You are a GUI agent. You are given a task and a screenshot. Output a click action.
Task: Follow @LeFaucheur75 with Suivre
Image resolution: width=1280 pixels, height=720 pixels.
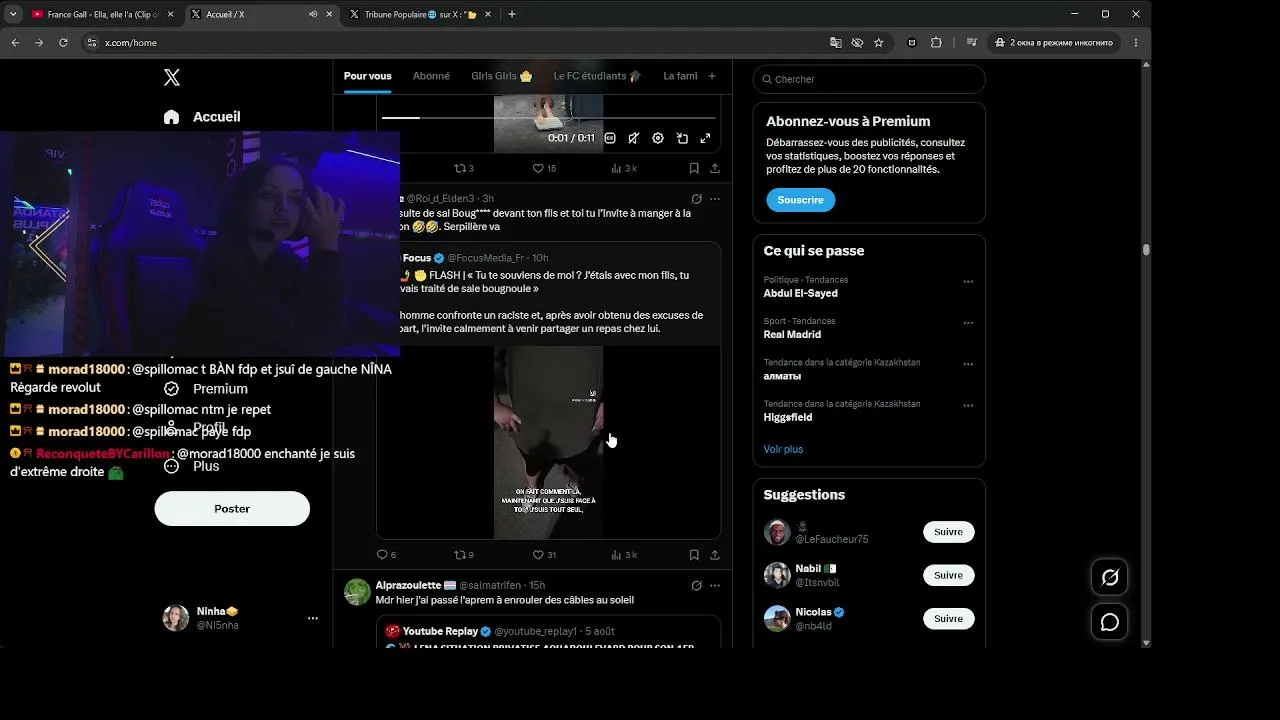[x=948, y=532]
